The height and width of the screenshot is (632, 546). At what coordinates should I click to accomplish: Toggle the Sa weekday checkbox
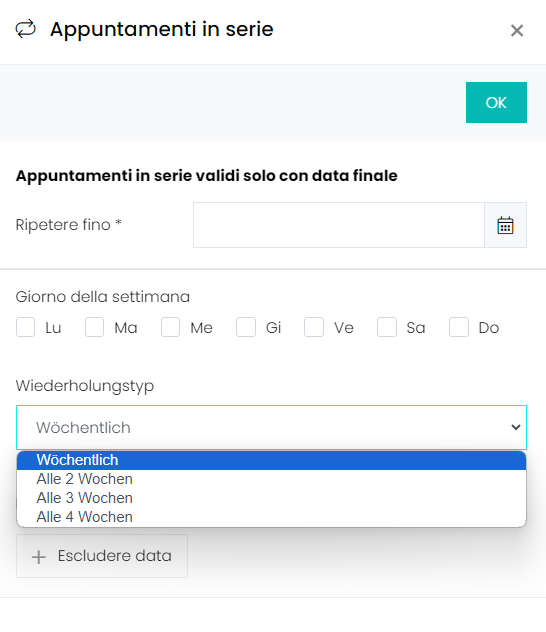coord(387,327)
